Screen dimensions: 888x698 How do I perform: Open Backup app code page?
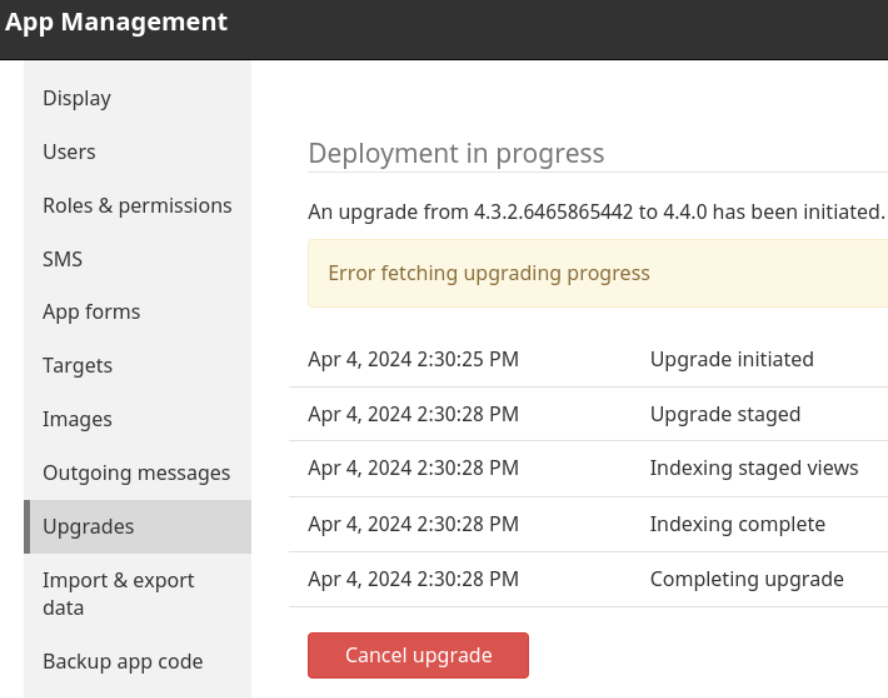[122, 661]
